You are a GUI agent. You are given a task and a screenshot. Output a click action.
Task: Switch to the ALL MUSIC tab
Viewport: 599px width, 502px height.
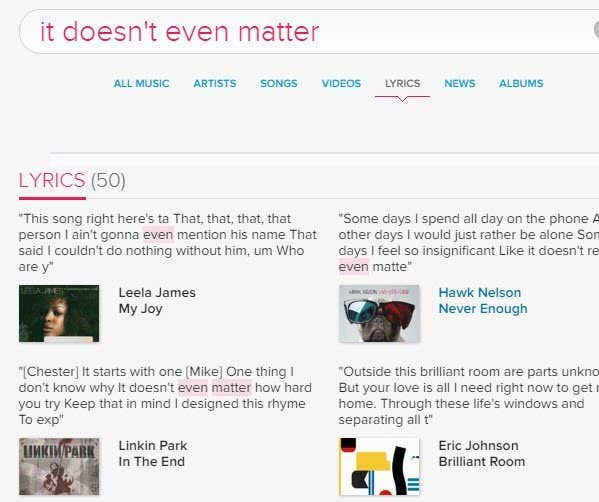coord(141,83)
